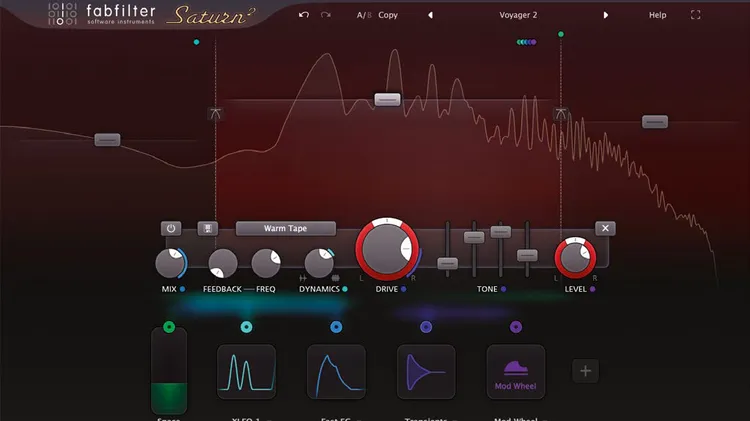Click the Dynamics knob
This screenshot has height=421, width=750.
coord(319,263)
